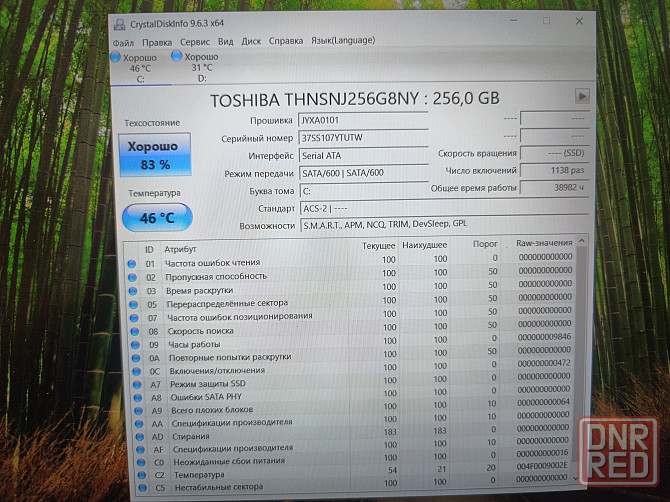The image size is (670, 502).
Task: Click status dot for Нестабильные сектора
Action: pyautogui.click(x=143, y=487)
